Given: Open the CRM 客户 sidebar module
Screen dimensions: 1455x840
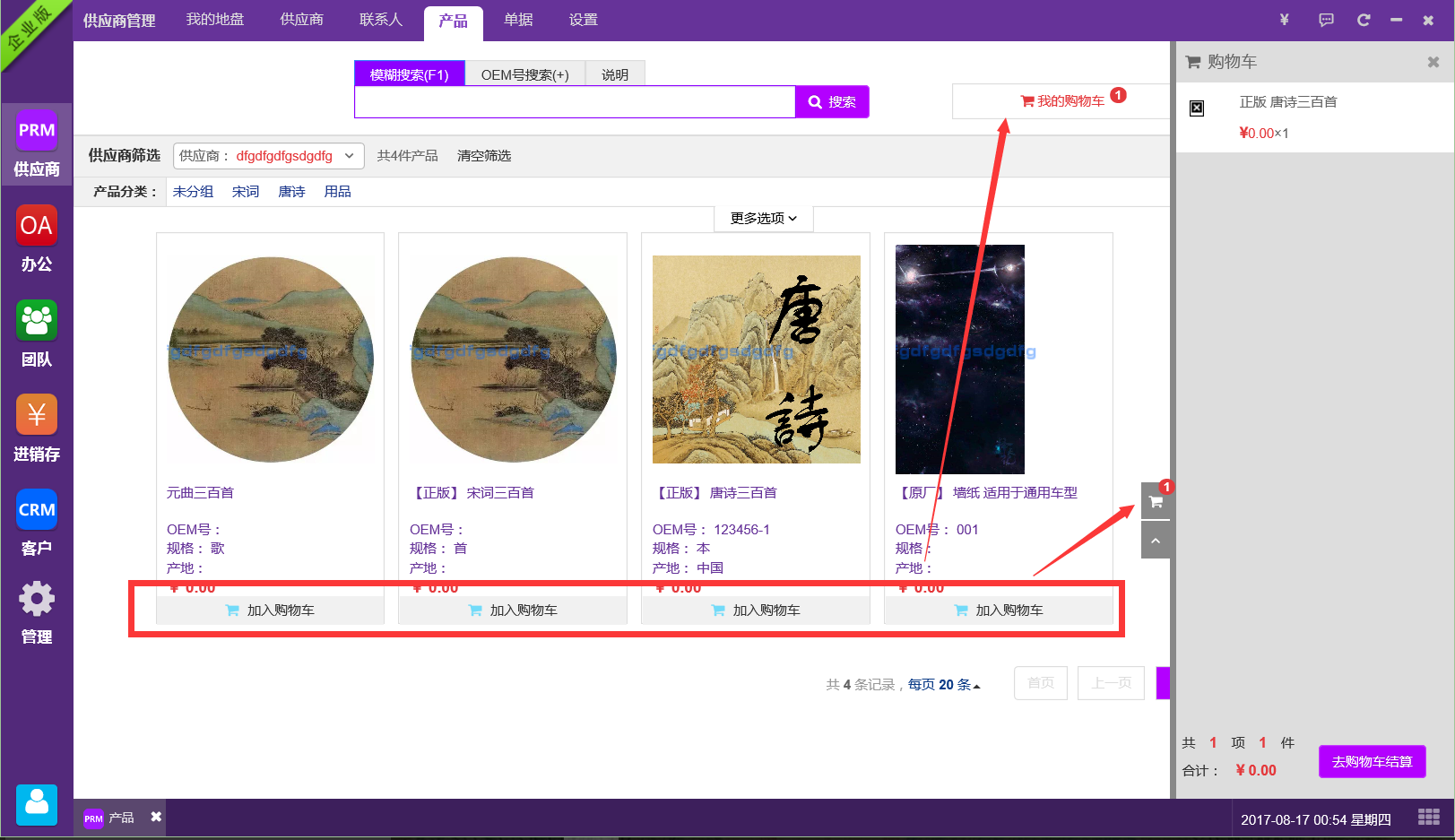Looking at the screenshot, I should 37,524.
